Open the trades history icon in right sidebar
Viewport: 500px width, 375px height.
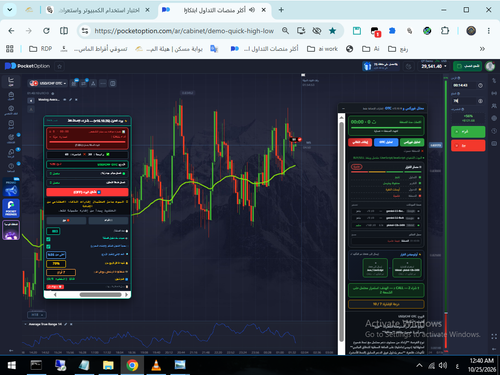(x=494, y=80)
